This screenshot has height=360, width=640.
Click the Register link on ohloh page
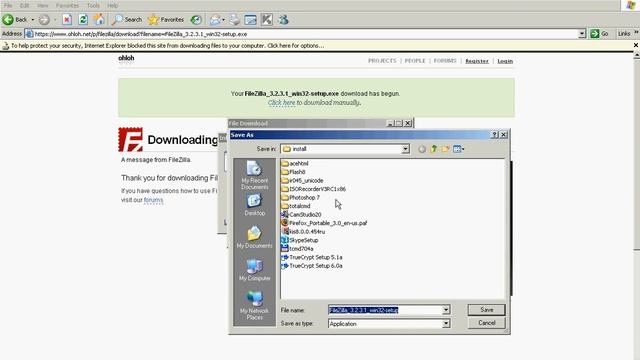coord(477,61)
